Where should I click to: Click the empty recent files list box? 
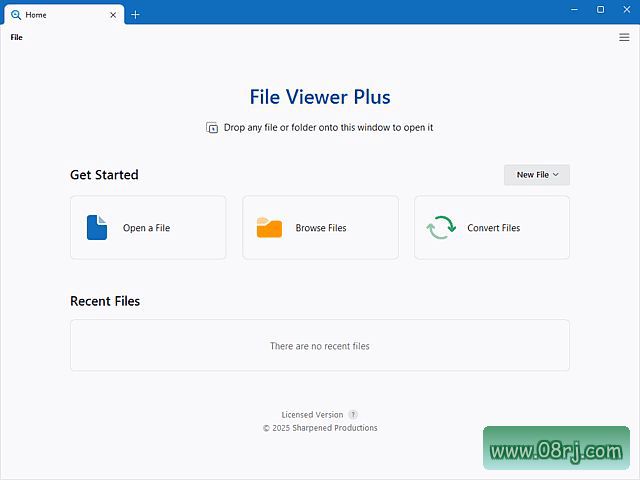coord(320,346)
